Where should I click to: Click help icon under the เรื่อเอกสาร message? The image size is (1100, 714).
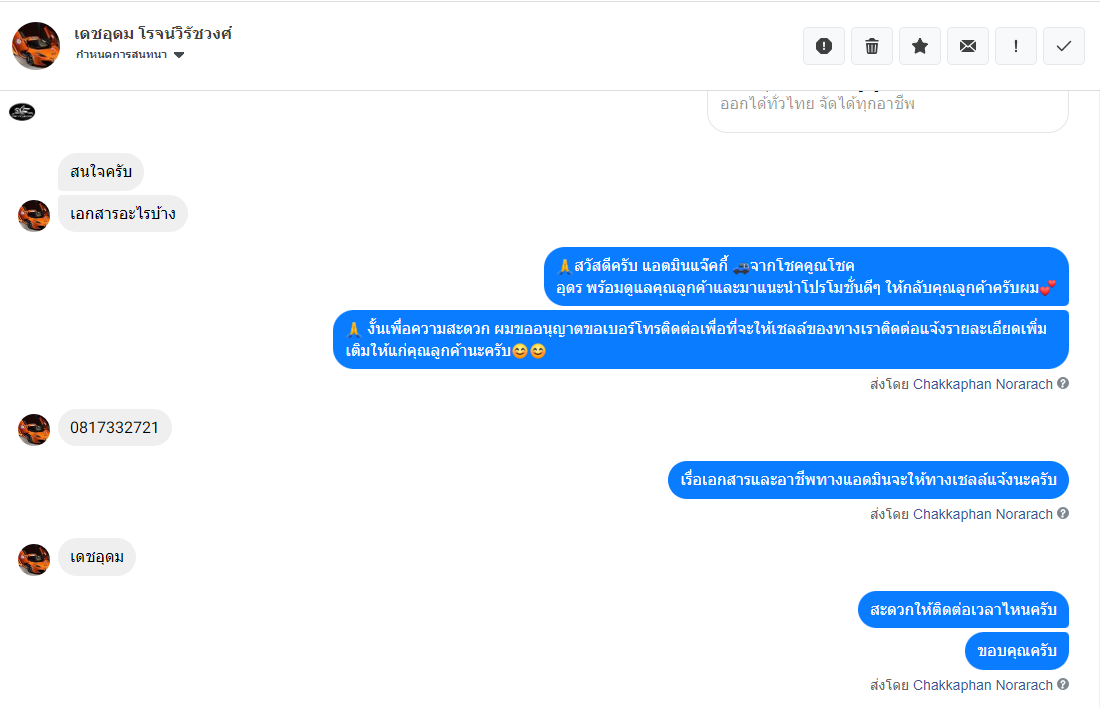click(x=1063, y=513)
